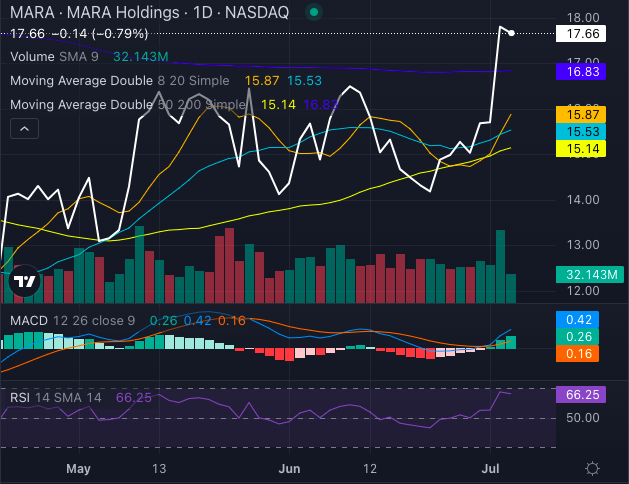Select the Moving Average Double 50 200 legend

[x=128, y=105]
